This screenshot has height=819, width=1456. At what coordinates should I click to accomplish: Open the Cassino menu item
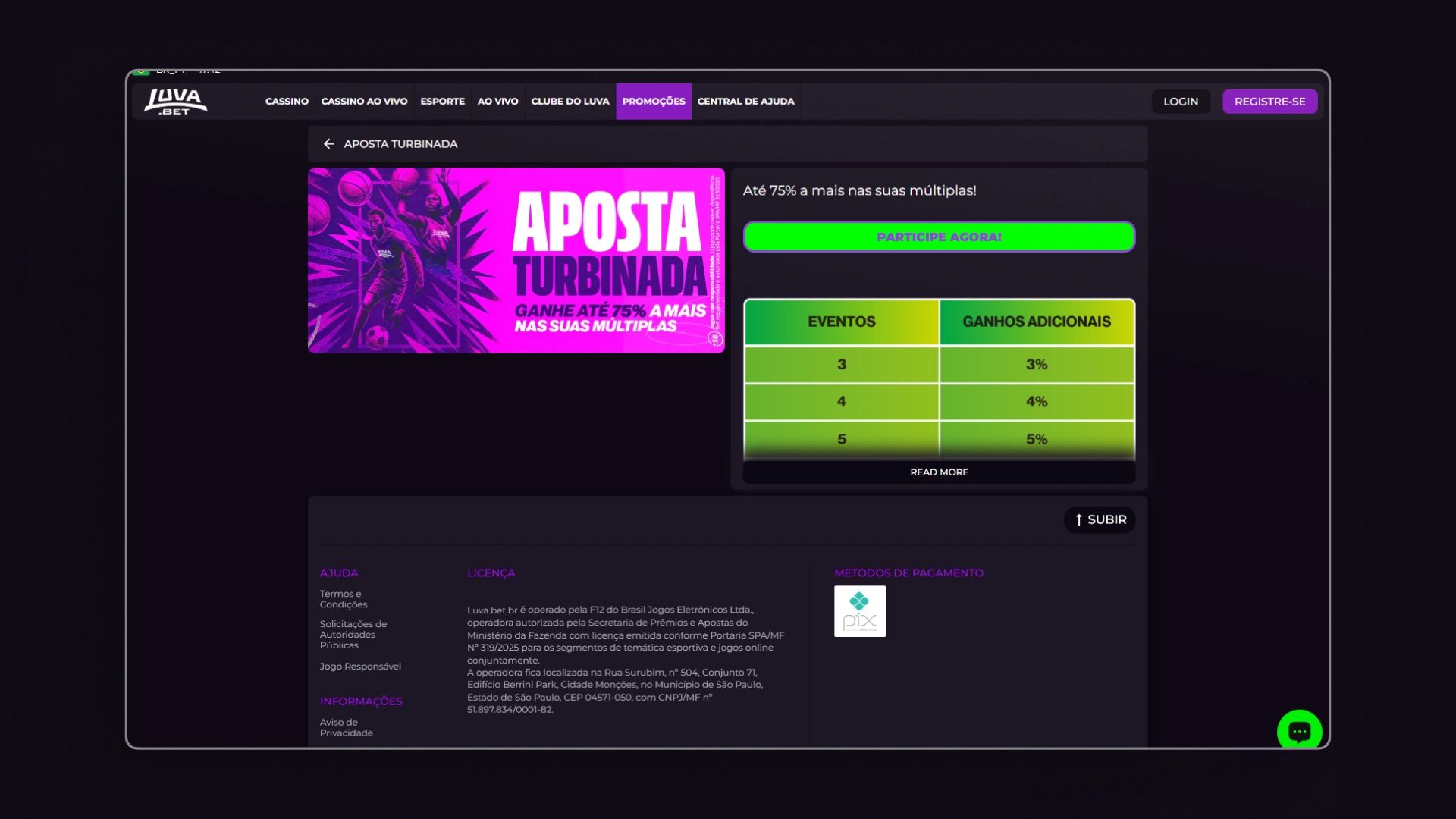287,102
